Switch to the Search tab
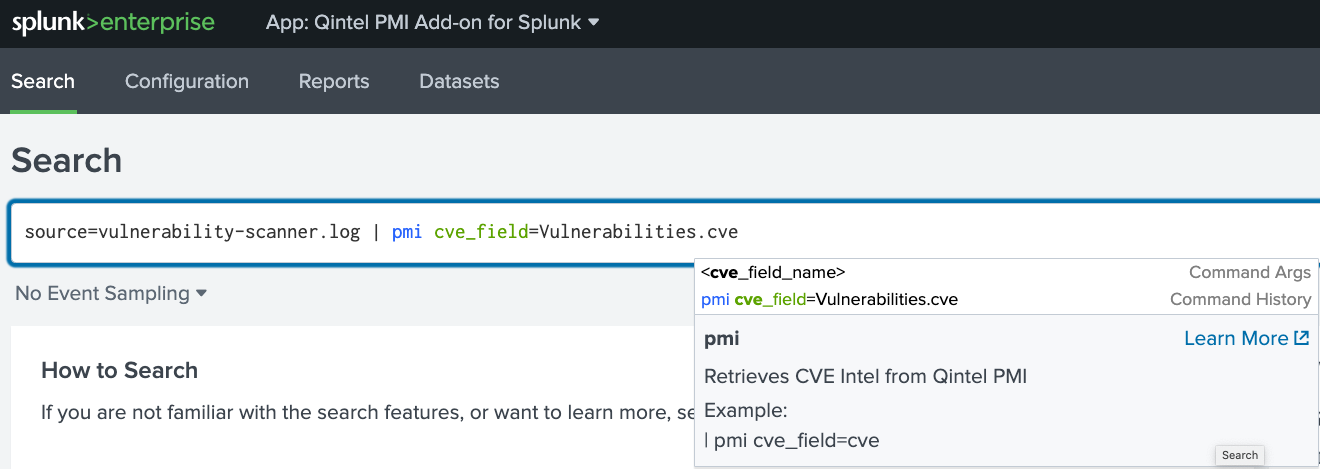This screenshot has width=1320, height=469. (43, 82)
